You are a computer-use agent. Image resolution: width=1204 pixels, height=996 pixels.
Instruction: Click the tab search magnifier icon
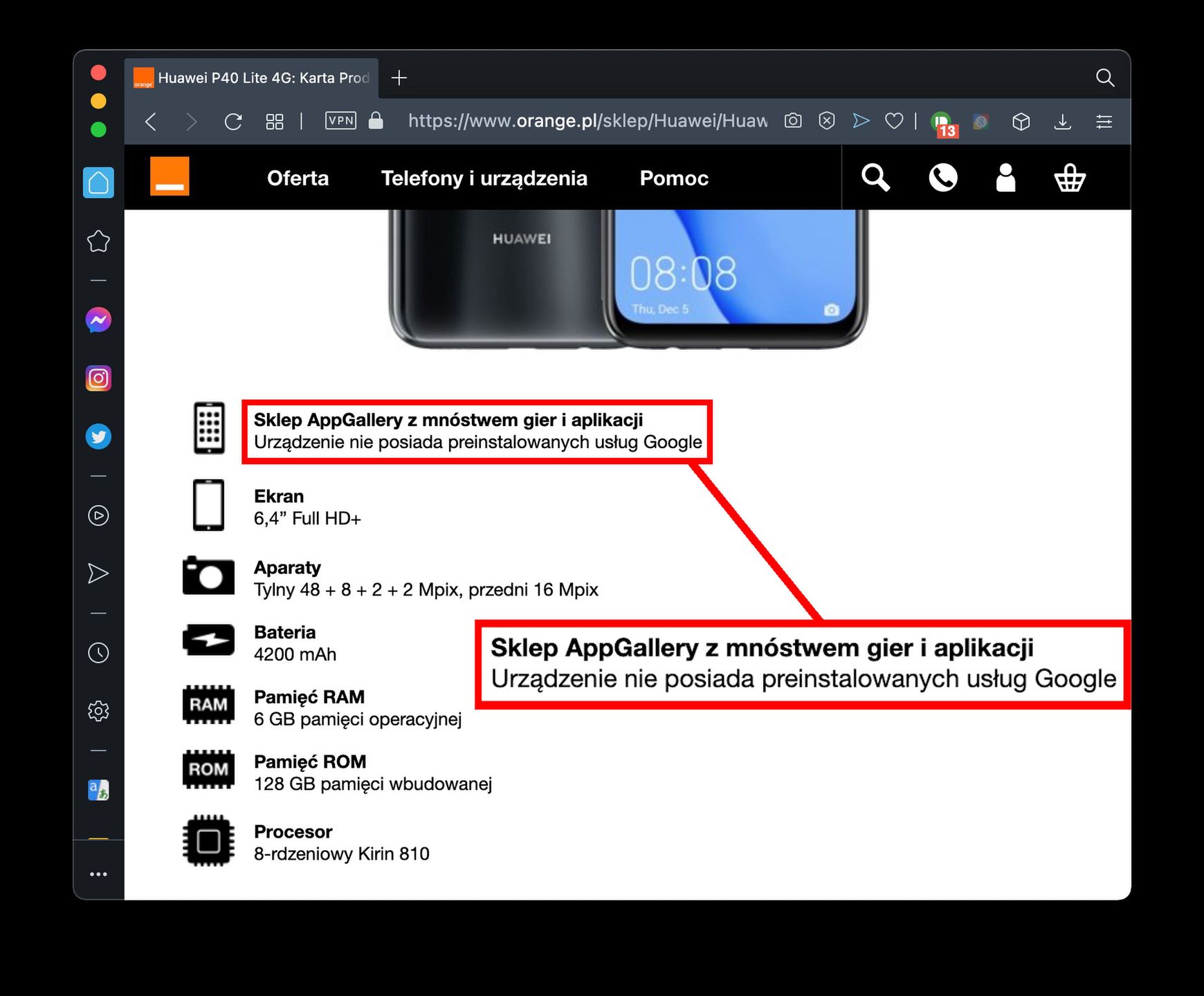pyautogui.click(x=1105, y=77)
